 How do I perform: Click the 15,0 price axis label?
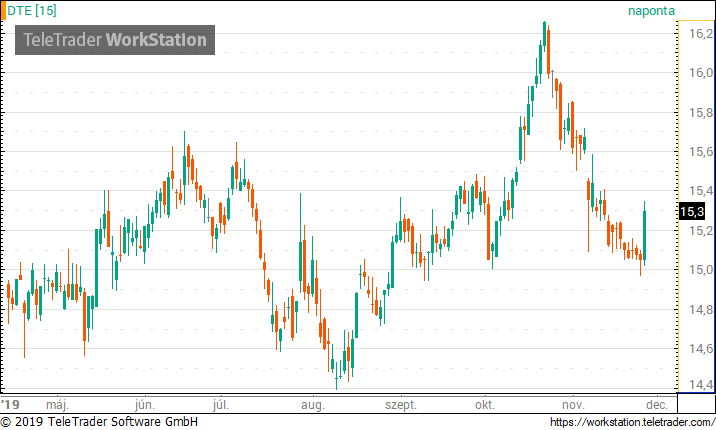pos(700,270)
